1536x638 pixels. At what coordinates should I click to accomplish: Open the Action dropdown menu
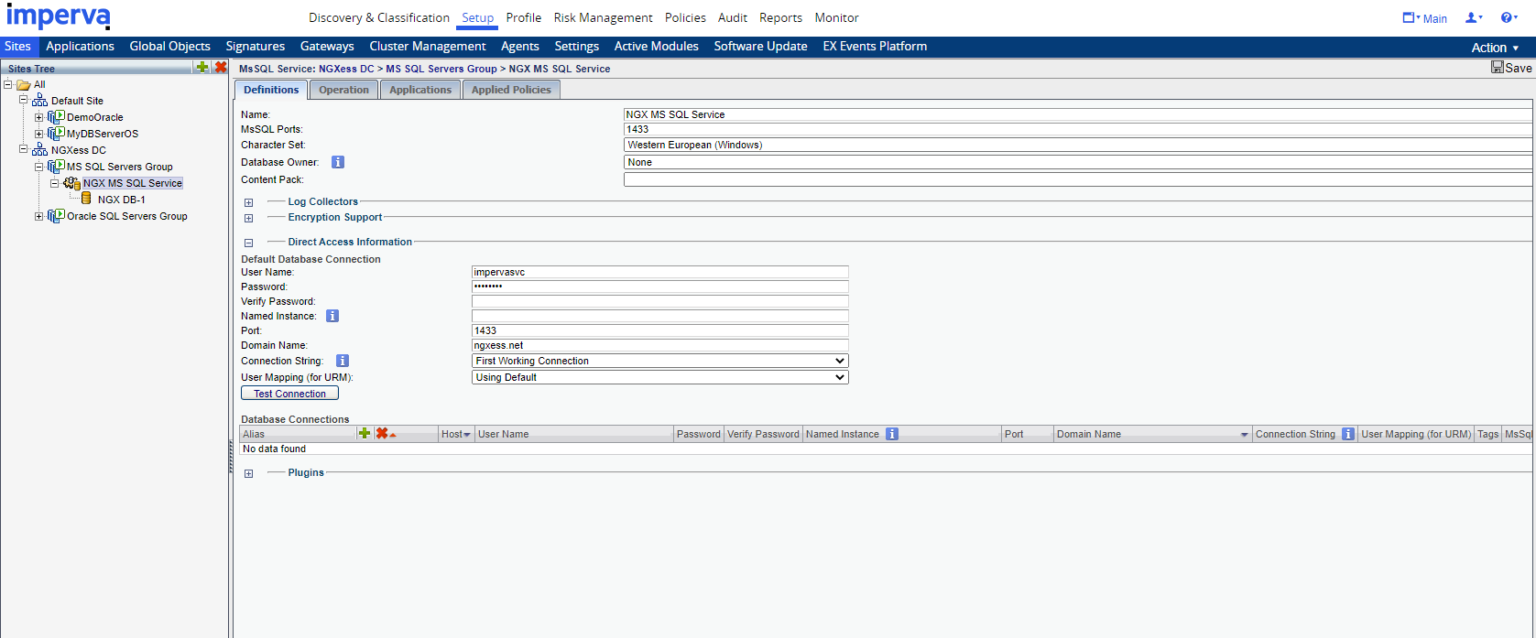click(x=1494, y=47)
